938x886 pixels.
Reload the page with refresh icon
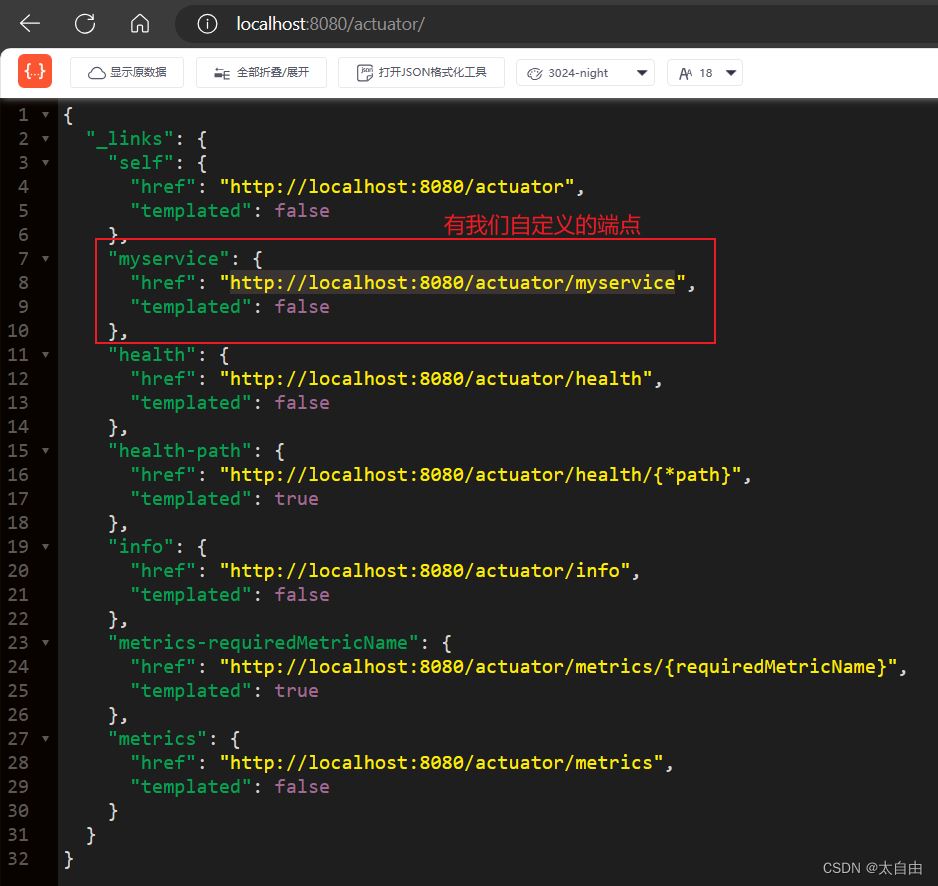pos(85,23)
